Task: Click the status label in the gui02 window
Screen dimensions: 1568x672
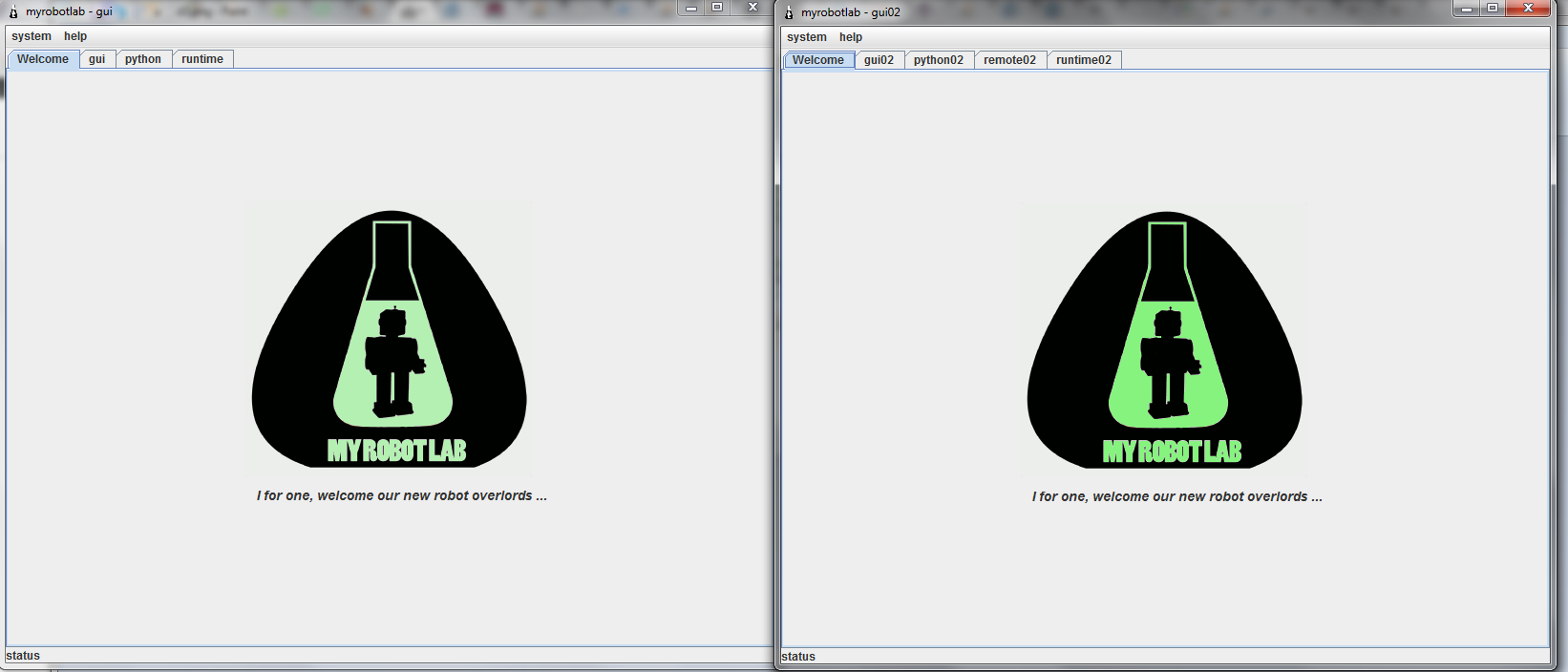Action: (x=798, y=657)
